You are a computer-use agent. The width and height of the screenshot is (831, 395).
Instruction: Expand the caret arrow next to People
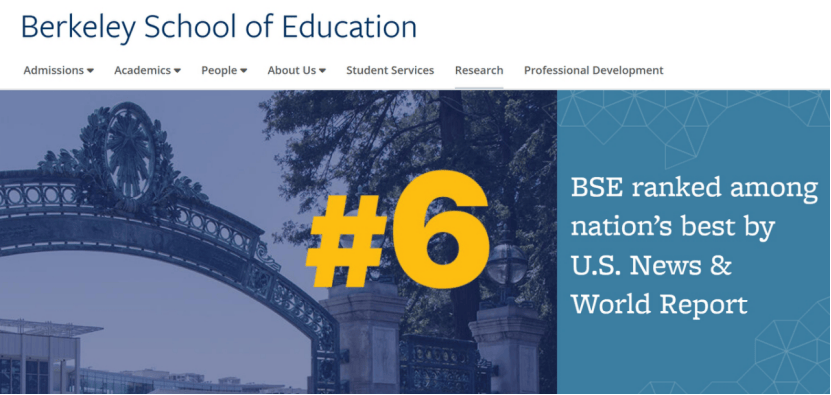(x=243, y=71)
